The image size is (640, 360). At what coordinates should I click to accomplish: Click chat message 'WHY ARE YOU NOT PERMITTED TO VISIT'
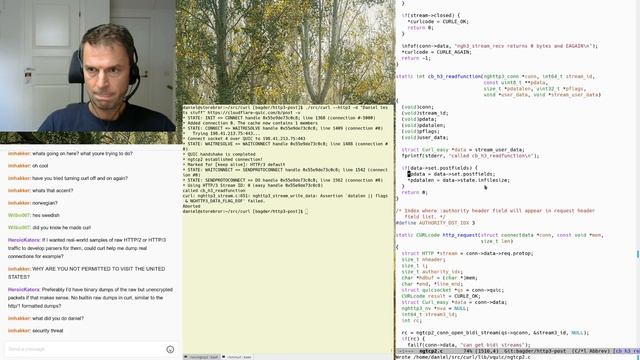pos(87,273)
